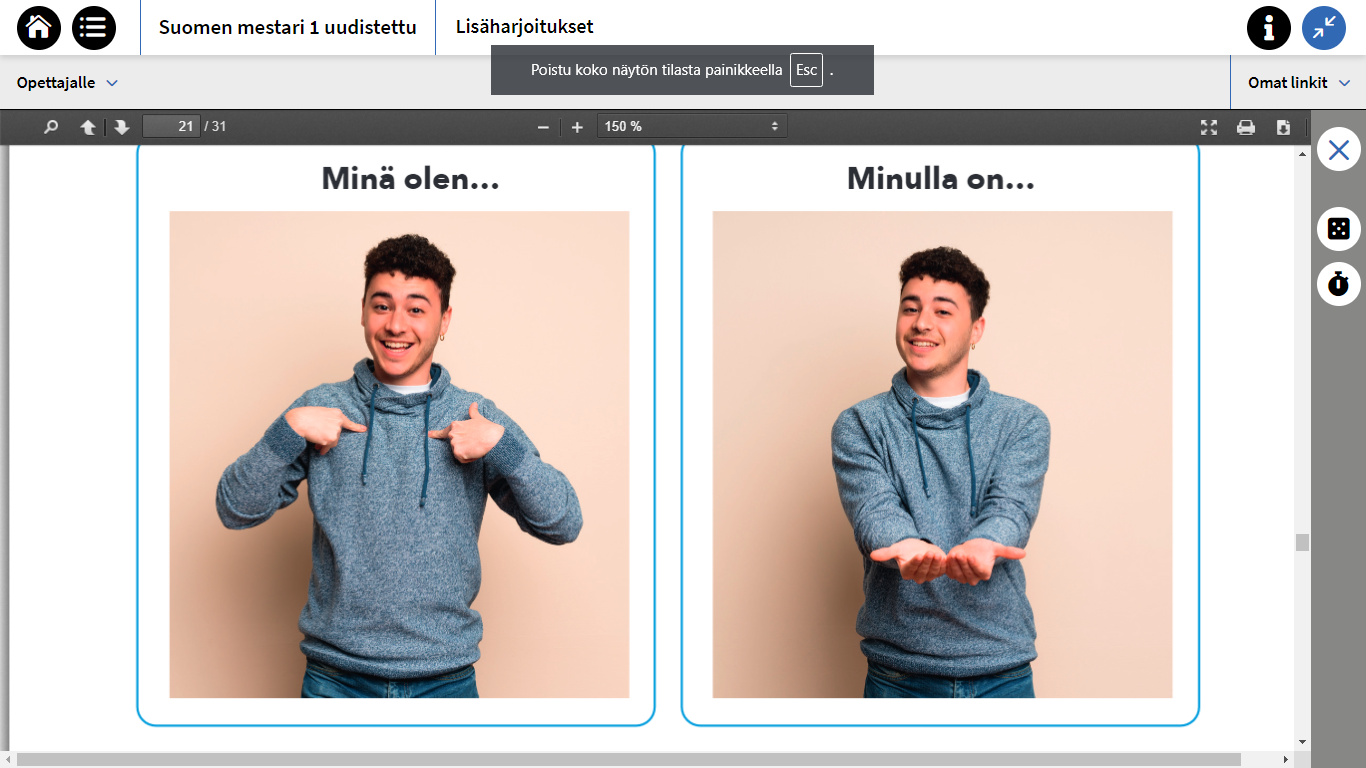
Task: Open the stopwatch timer tool
Action: [1339, 283]
